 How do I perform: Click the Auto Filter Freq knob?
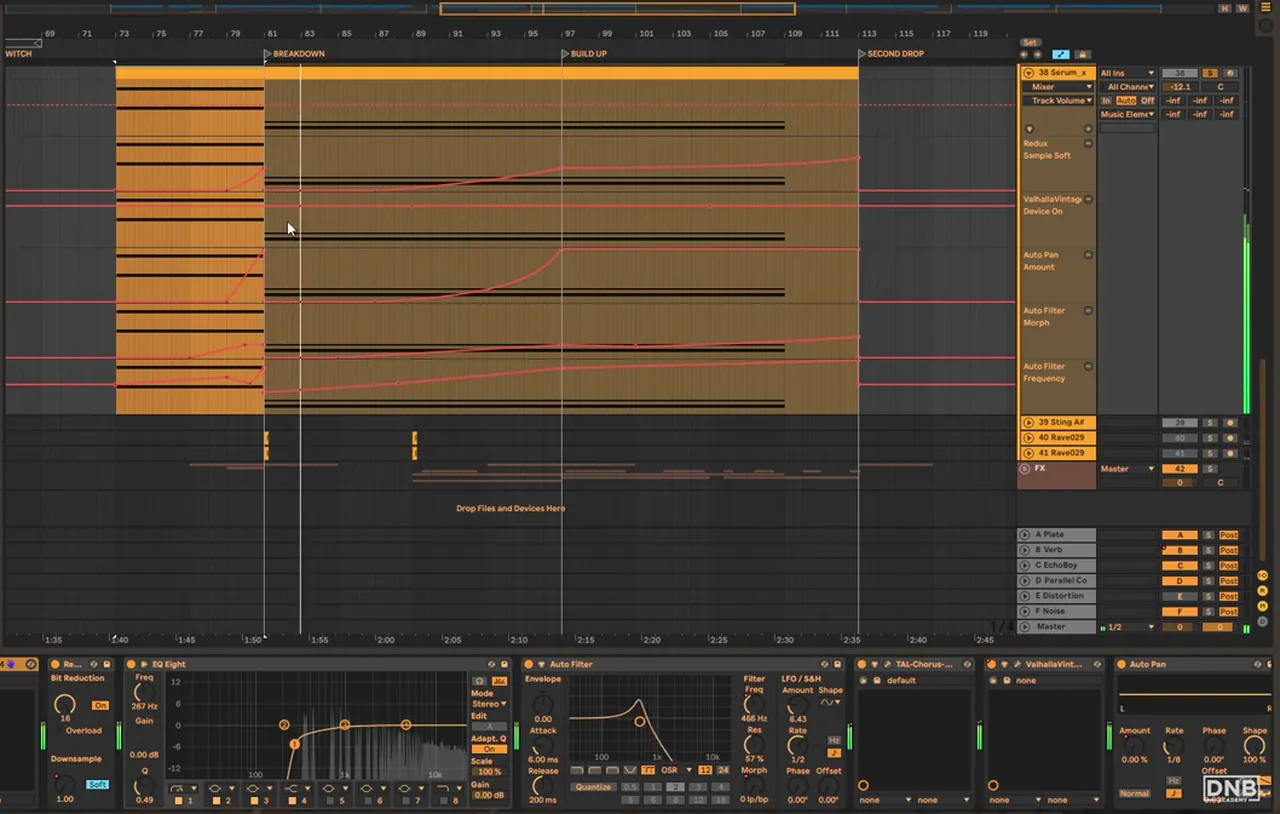click(752, 704)
